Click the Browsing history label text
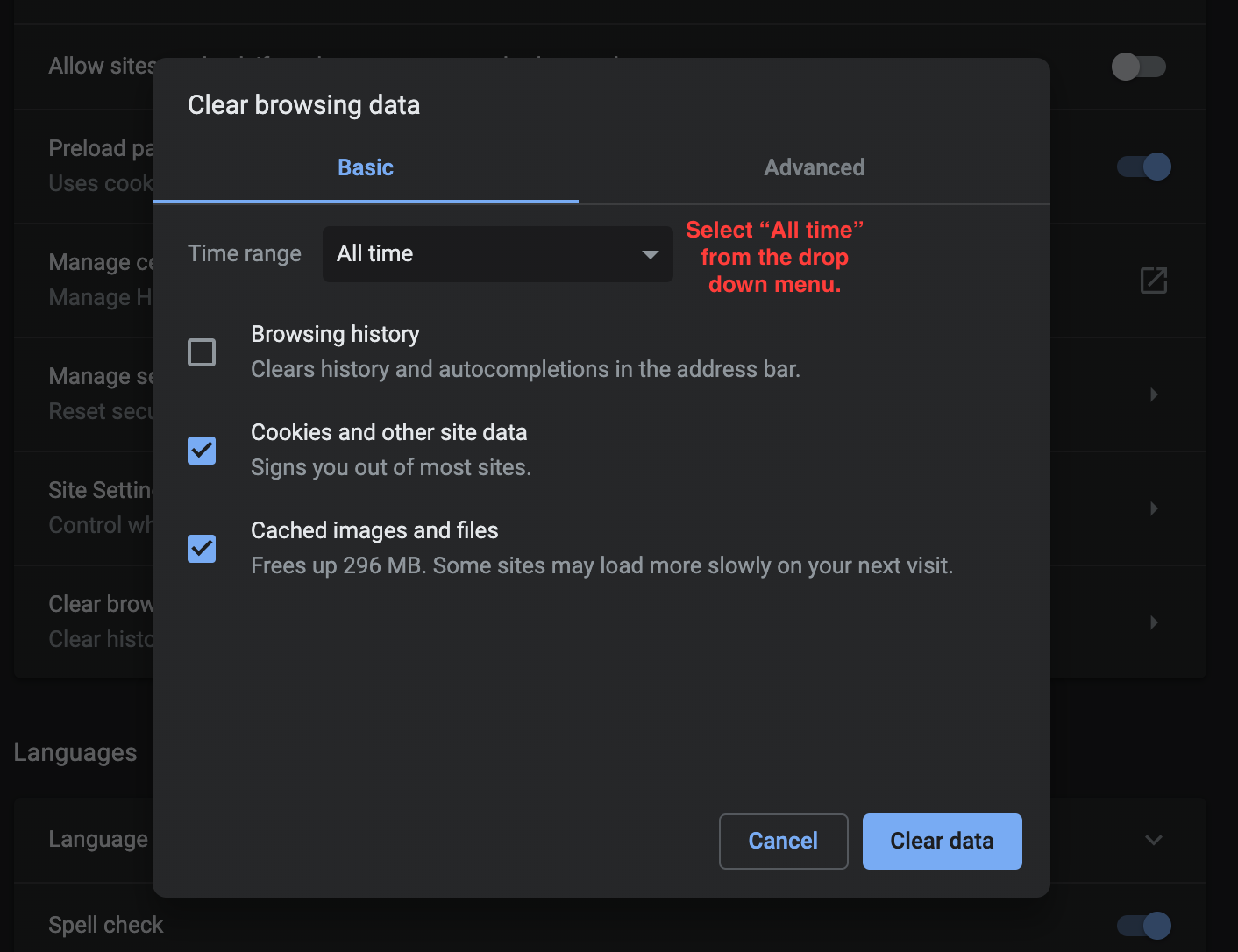 coord(335,334)
